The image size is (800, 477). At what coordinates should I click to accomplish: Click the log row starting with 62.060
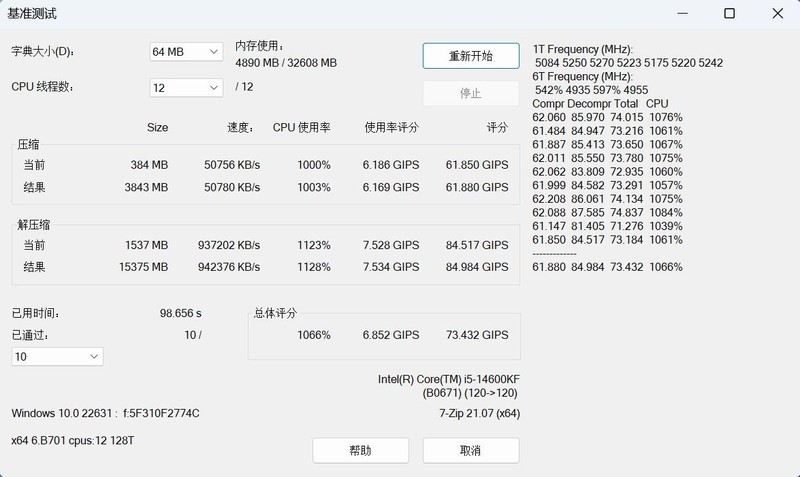607,117
